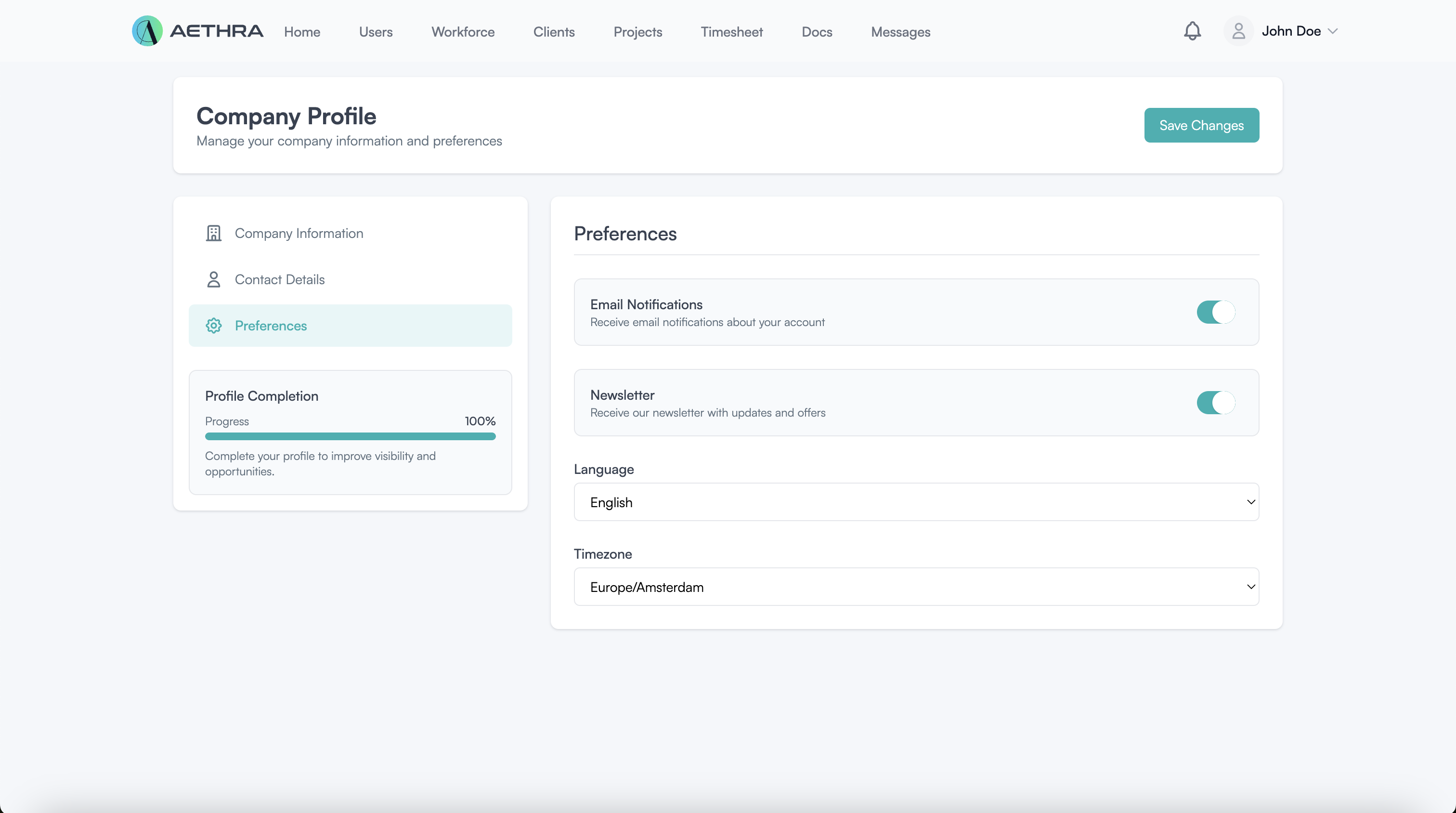The image size is (1456, 813).
Task: Click the AETHRA brand name text
Action: pos(217,31)
